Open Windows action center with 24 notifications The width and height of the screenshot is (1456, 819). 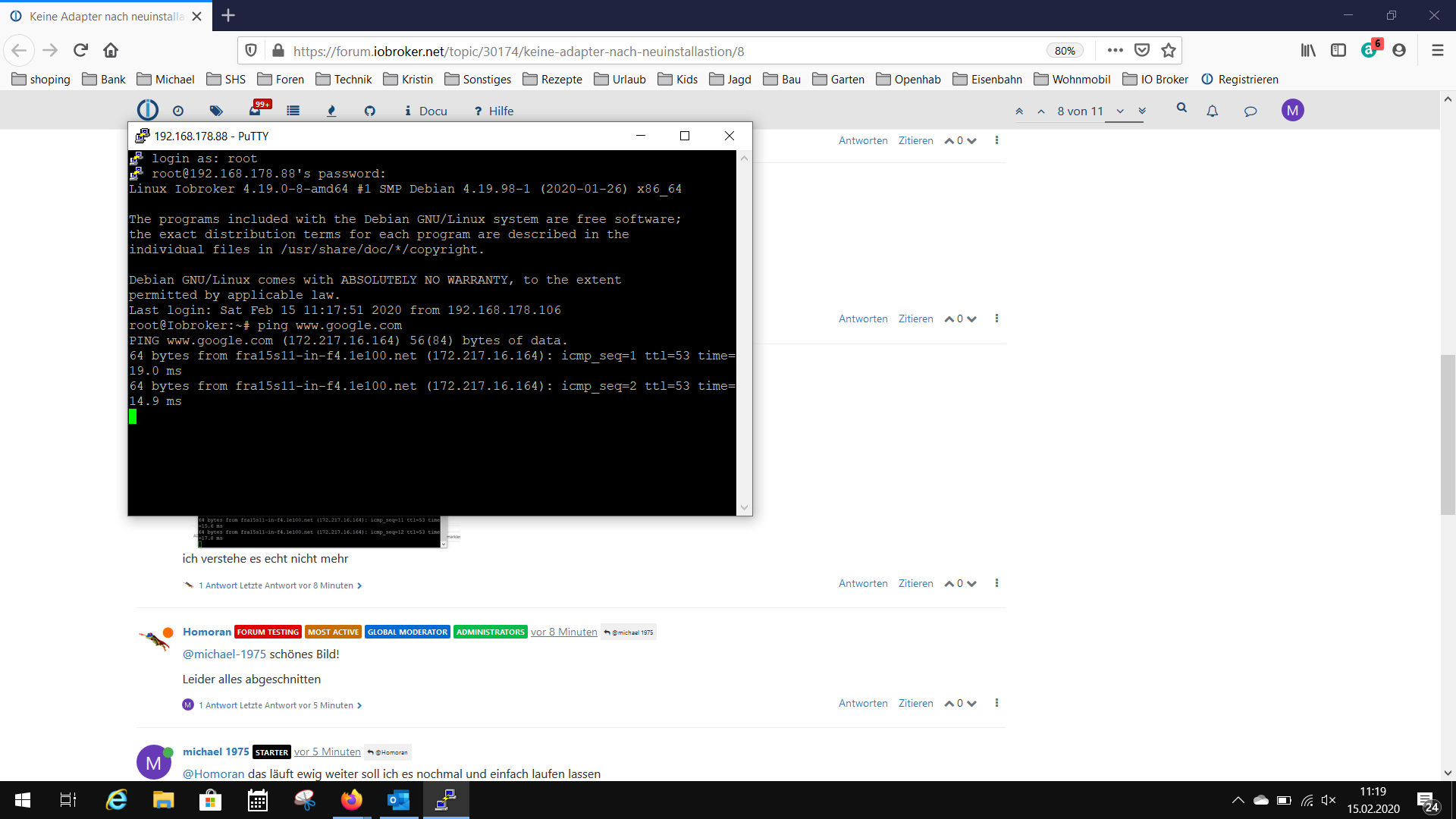point(1427,802)
